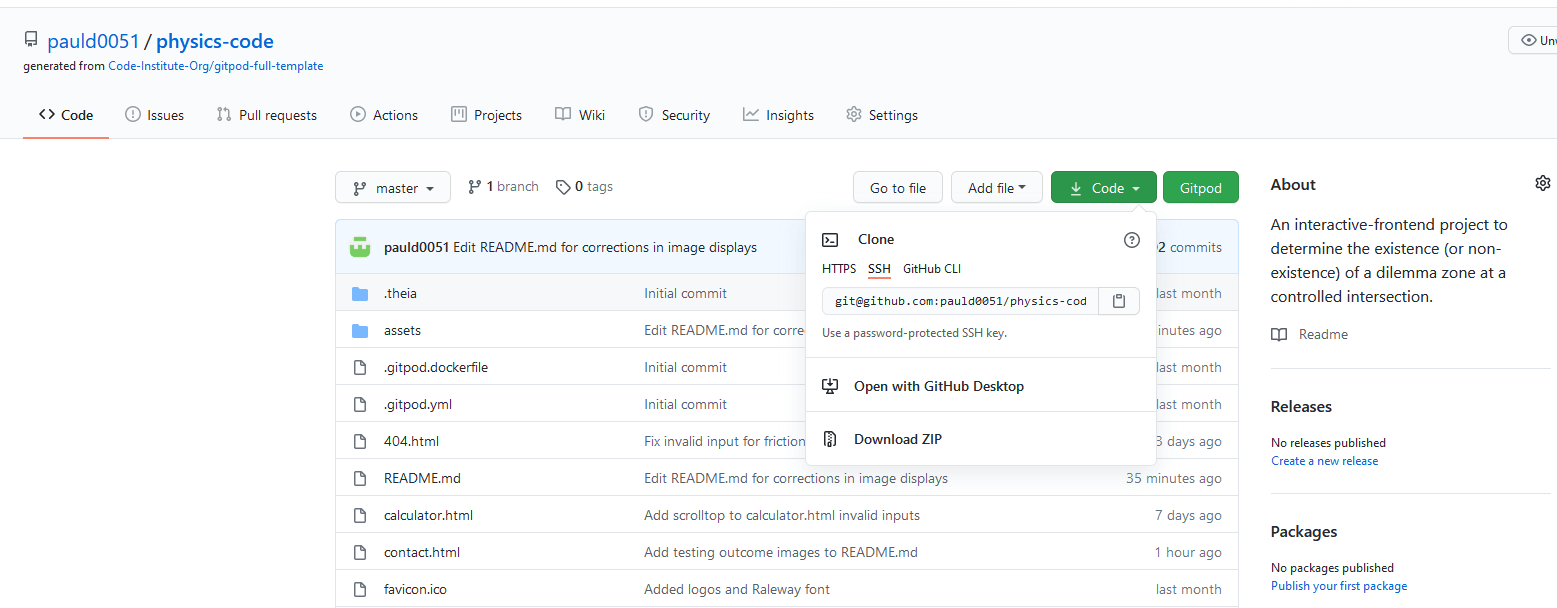Open the Add file dropdown
The height and width of the screenshot is (608, 1557).
coord(997,188)
